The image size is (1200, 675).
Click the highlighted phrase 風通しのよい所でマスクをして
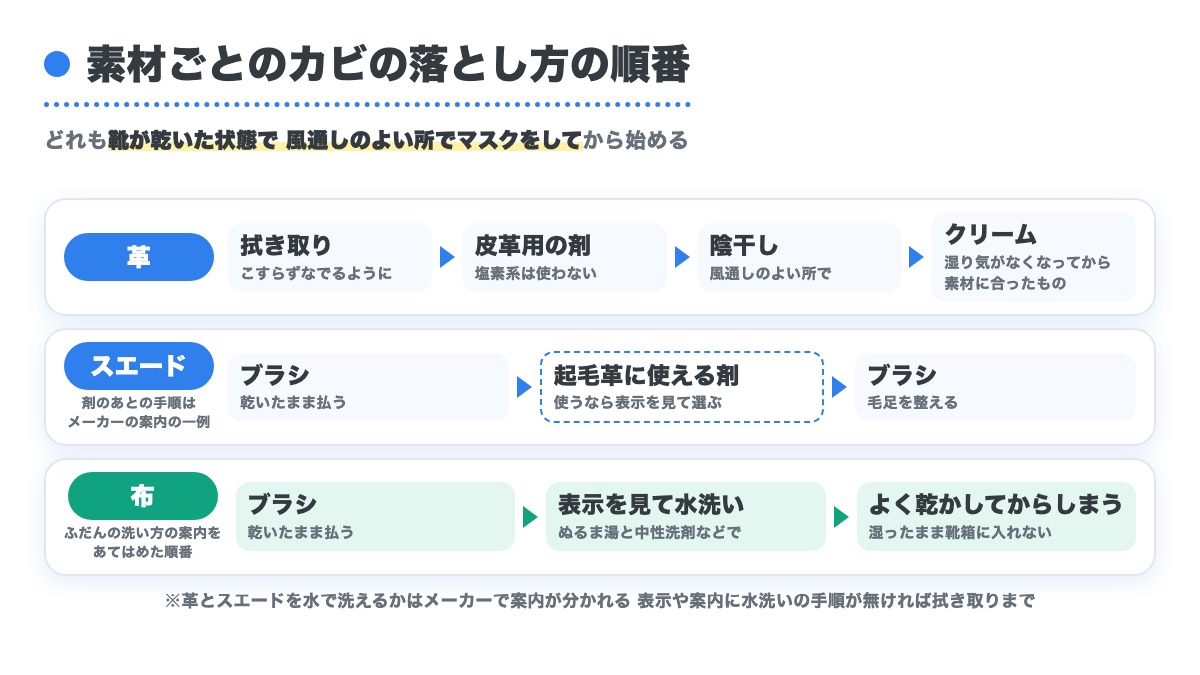pyautogui.click(x=434, y=140)
